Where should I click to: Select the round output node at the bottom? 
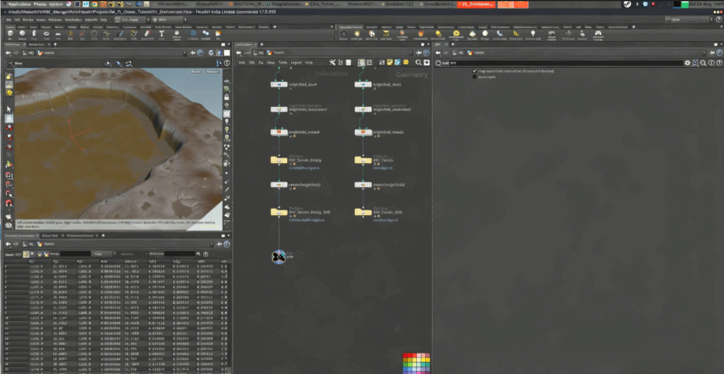click(279, 257)
